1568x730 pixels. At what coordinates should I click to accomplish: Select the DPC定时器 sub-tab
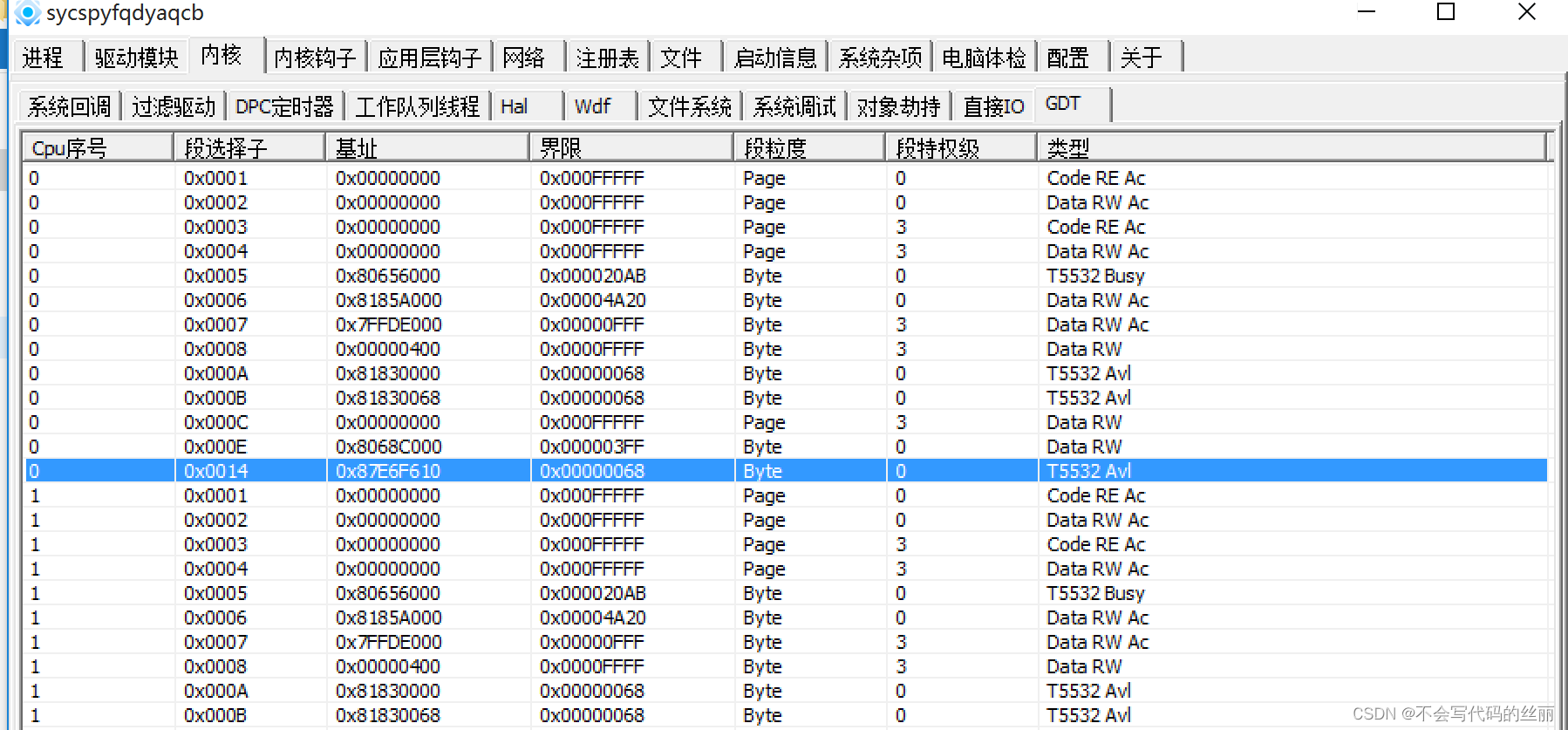coord(284,106)
